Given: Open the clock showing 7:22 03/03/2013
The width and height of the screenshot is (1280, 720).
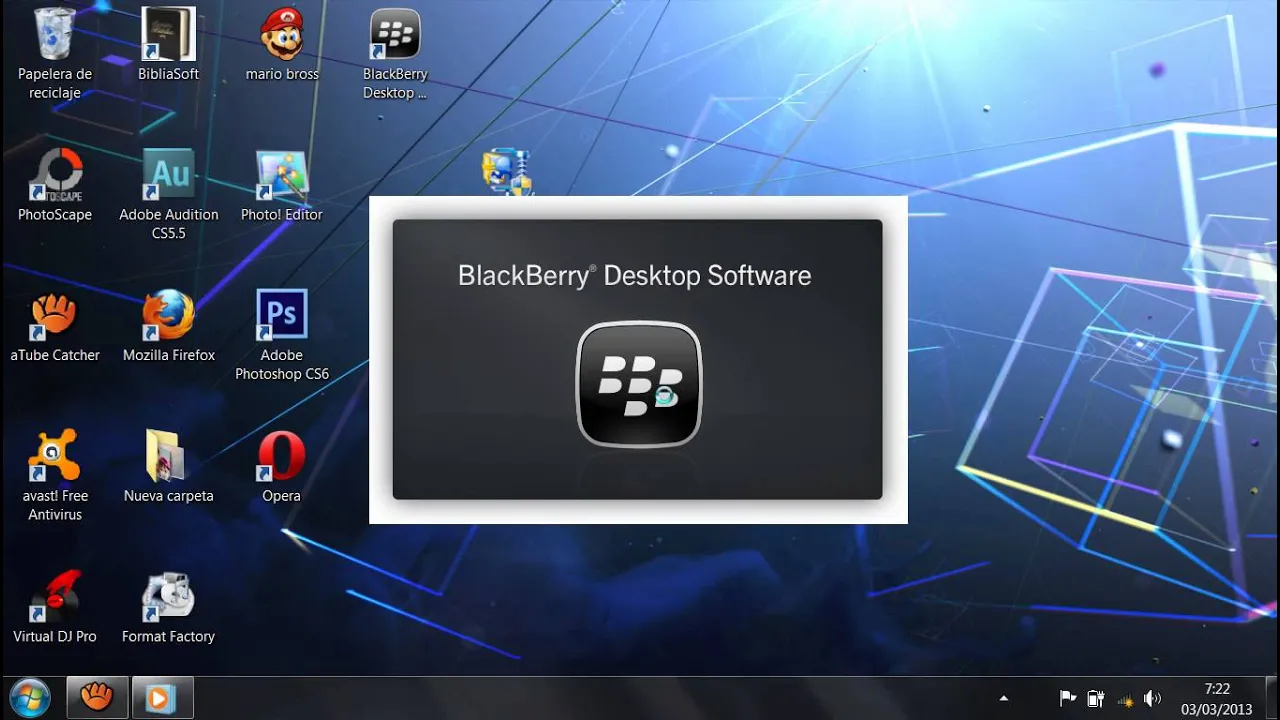Looking at the screenshot, I should [1216, 698].
